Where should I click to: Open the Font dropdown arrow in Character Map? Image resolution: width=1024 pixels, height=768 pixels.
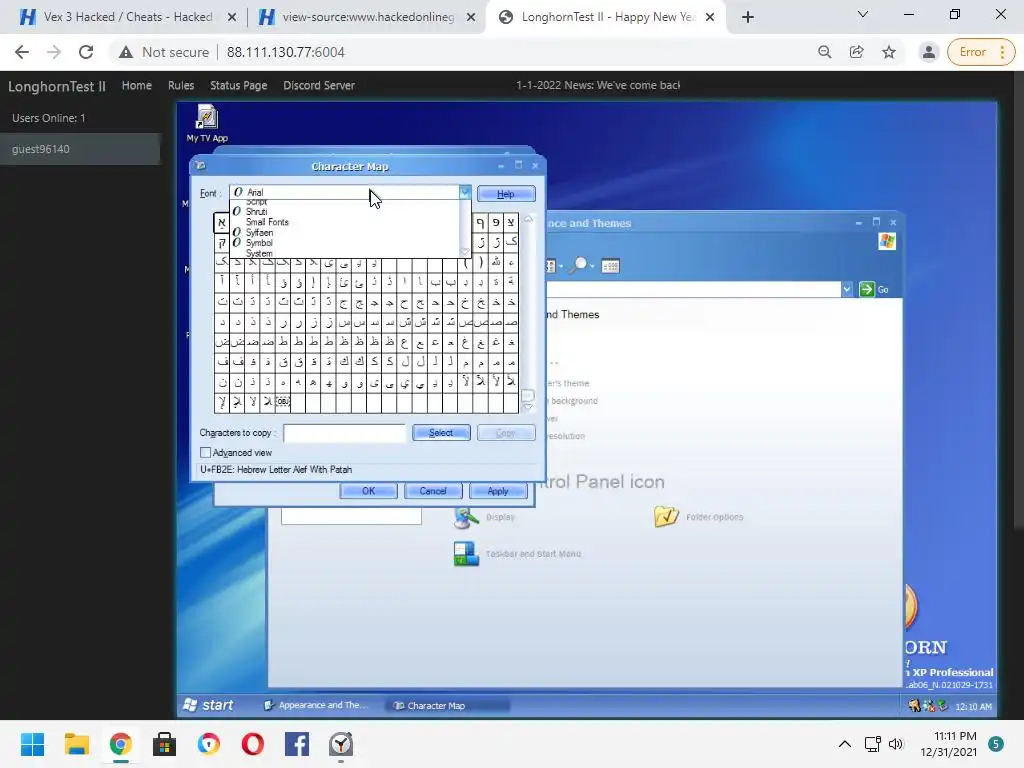click(x=464, y=192)
